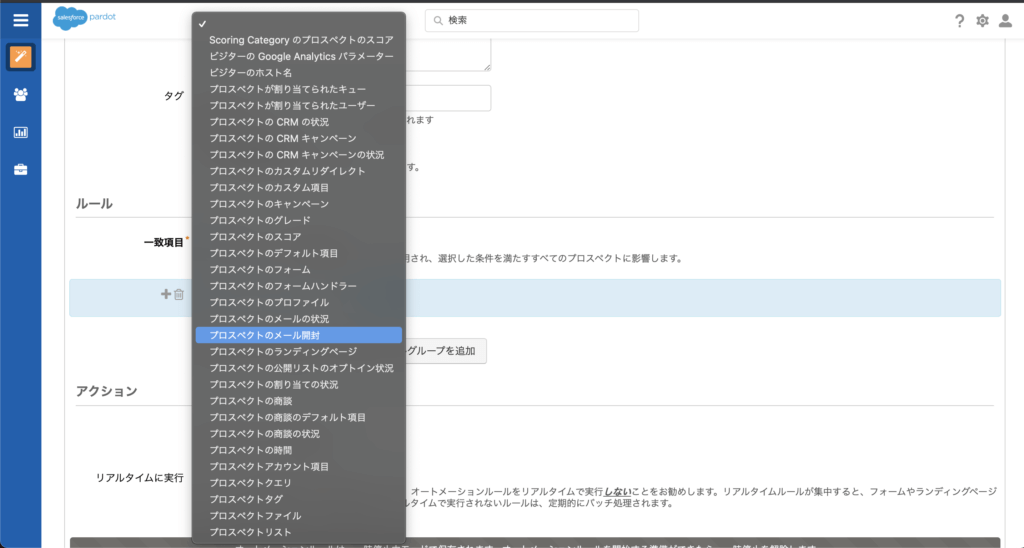Select プロスペクトのプロファイル

[298, 302]
